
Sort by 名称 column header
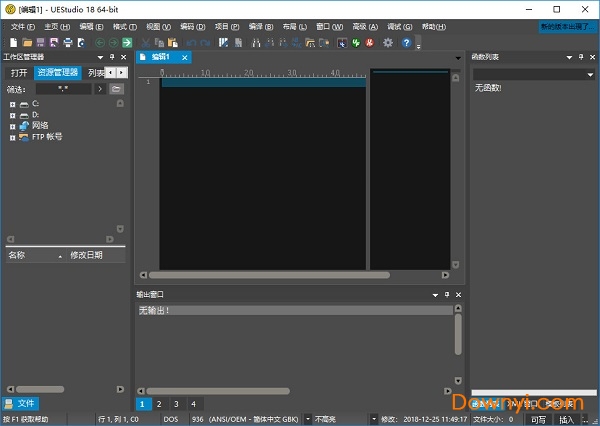tap(35, 255)
